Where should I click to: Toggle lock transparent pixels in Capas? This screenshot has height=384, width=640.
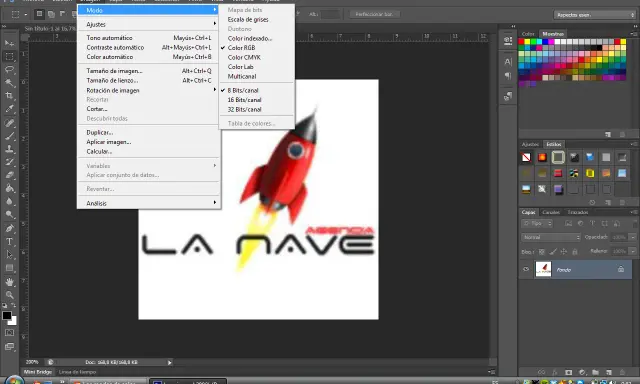(542, 252)
